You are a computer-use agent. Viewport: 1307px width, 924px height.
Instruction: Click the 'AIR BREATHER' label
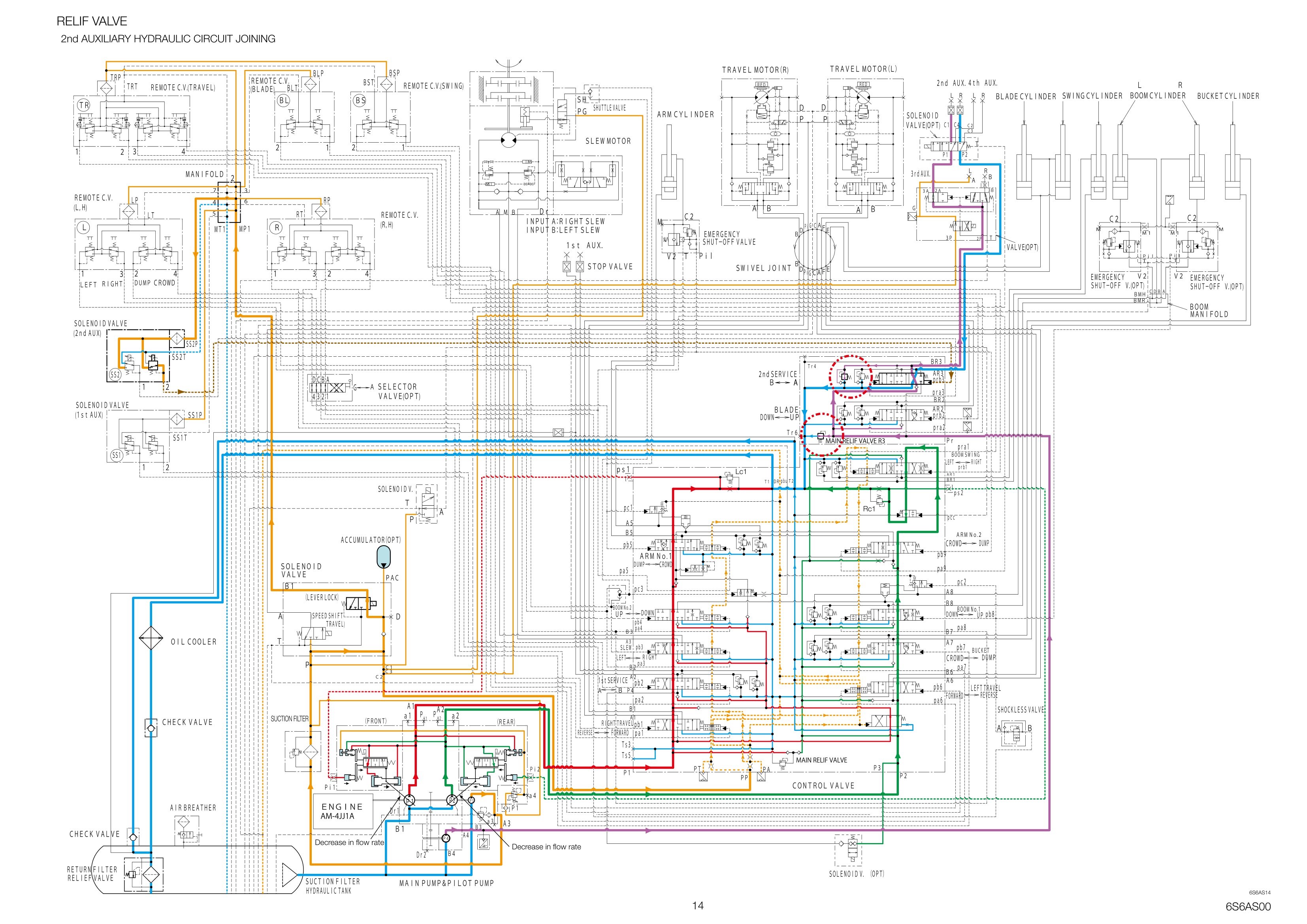[x=193, y=808]
